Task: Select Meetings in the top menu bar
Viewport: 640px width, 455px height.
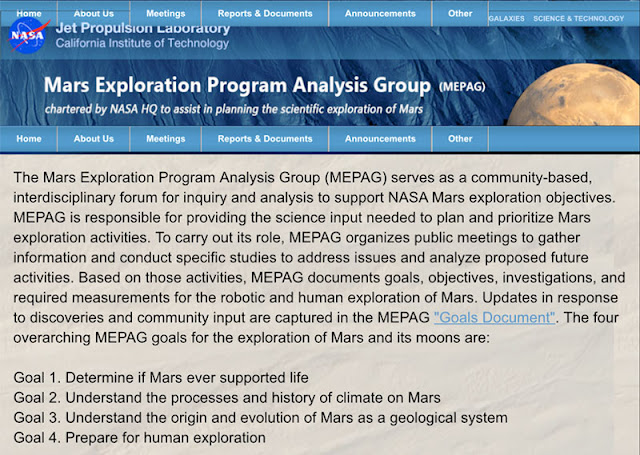Action: pyautogui.click(x=166, y=13)
